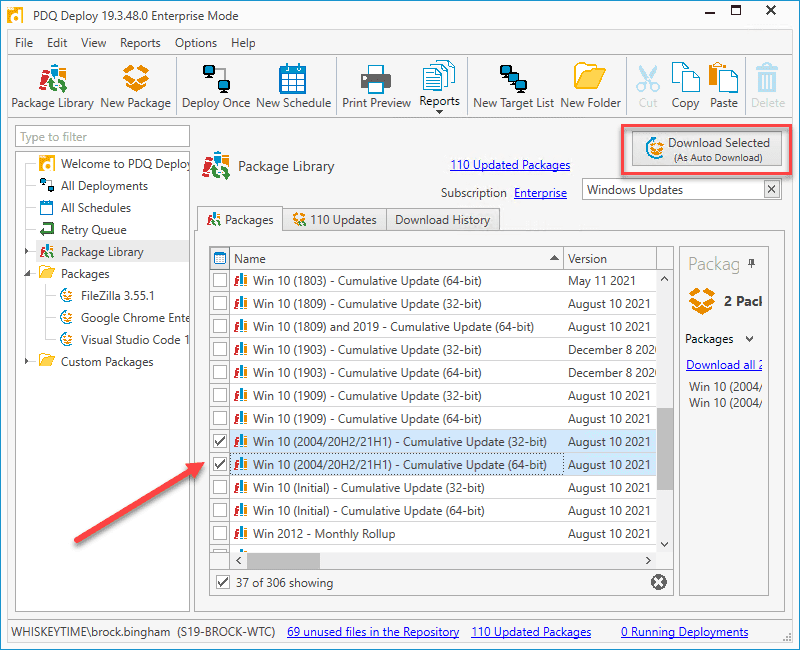Click the vertical scrollbar thumb in package list
This screenshot has height=650, width=800.
point(664,449)
